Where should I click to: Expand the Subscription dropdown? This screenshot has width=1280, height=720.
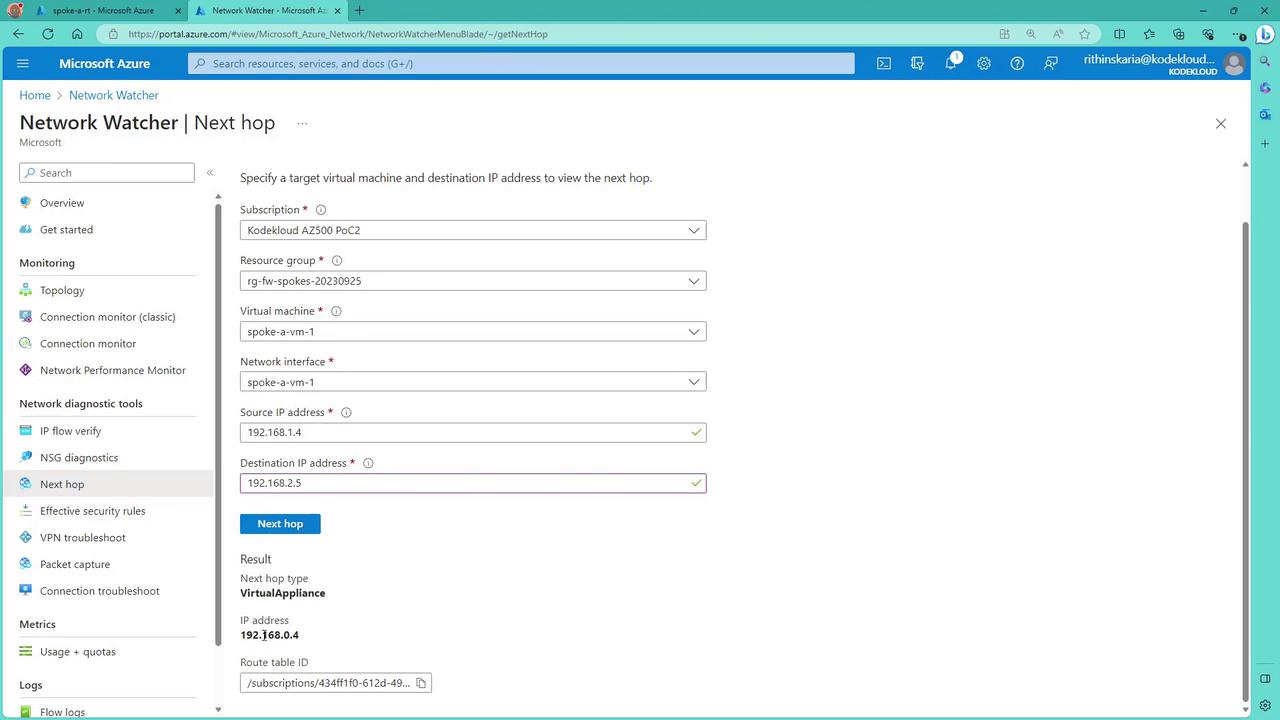473,230
